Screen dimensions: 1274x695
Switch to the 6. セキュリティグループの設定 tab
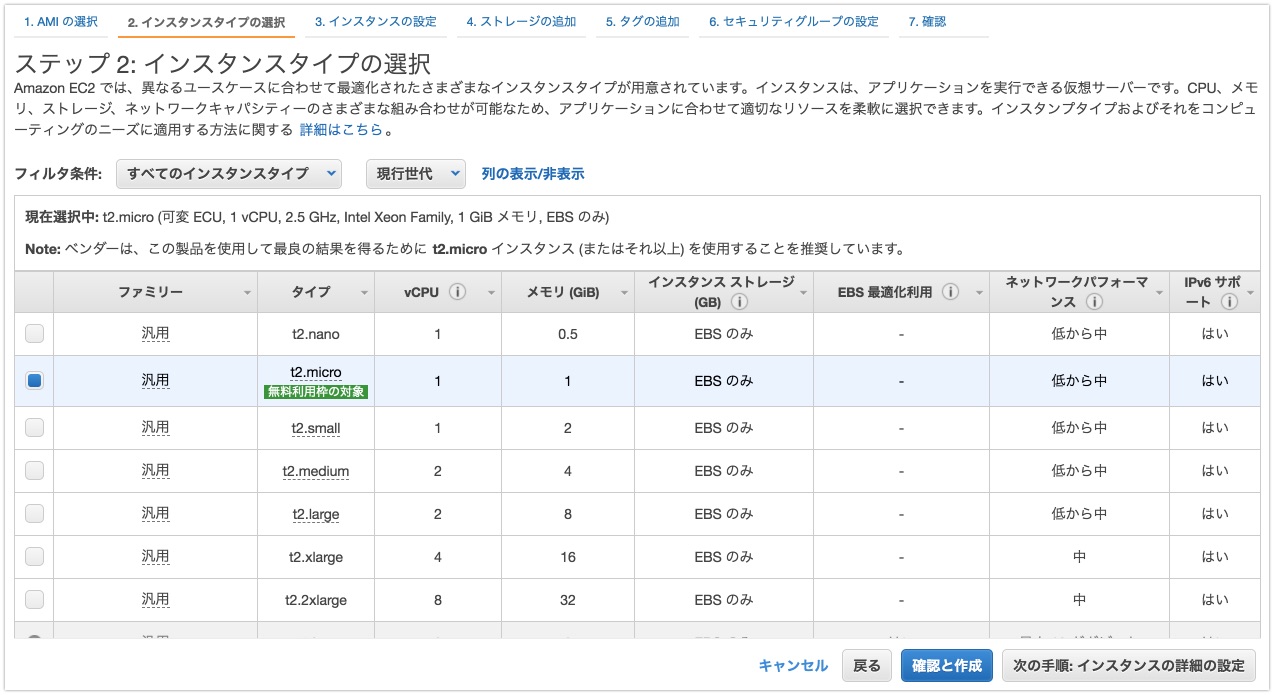(x=794, y=21)
